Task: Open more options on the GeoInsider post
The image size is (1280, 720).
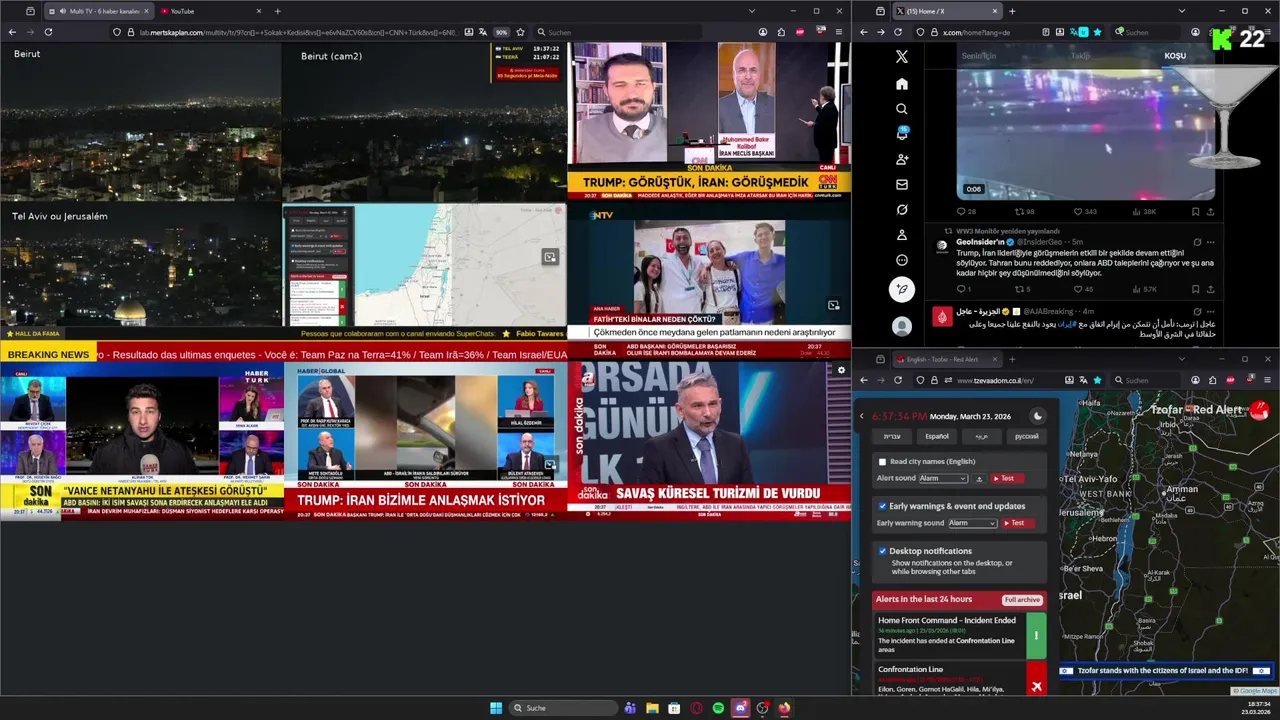Action: 1210,242
